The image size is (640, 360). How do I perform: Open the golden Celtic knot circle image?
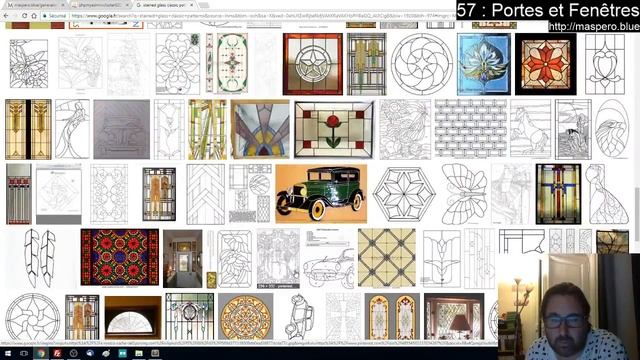pyautogui.click(x=245, y=317)
